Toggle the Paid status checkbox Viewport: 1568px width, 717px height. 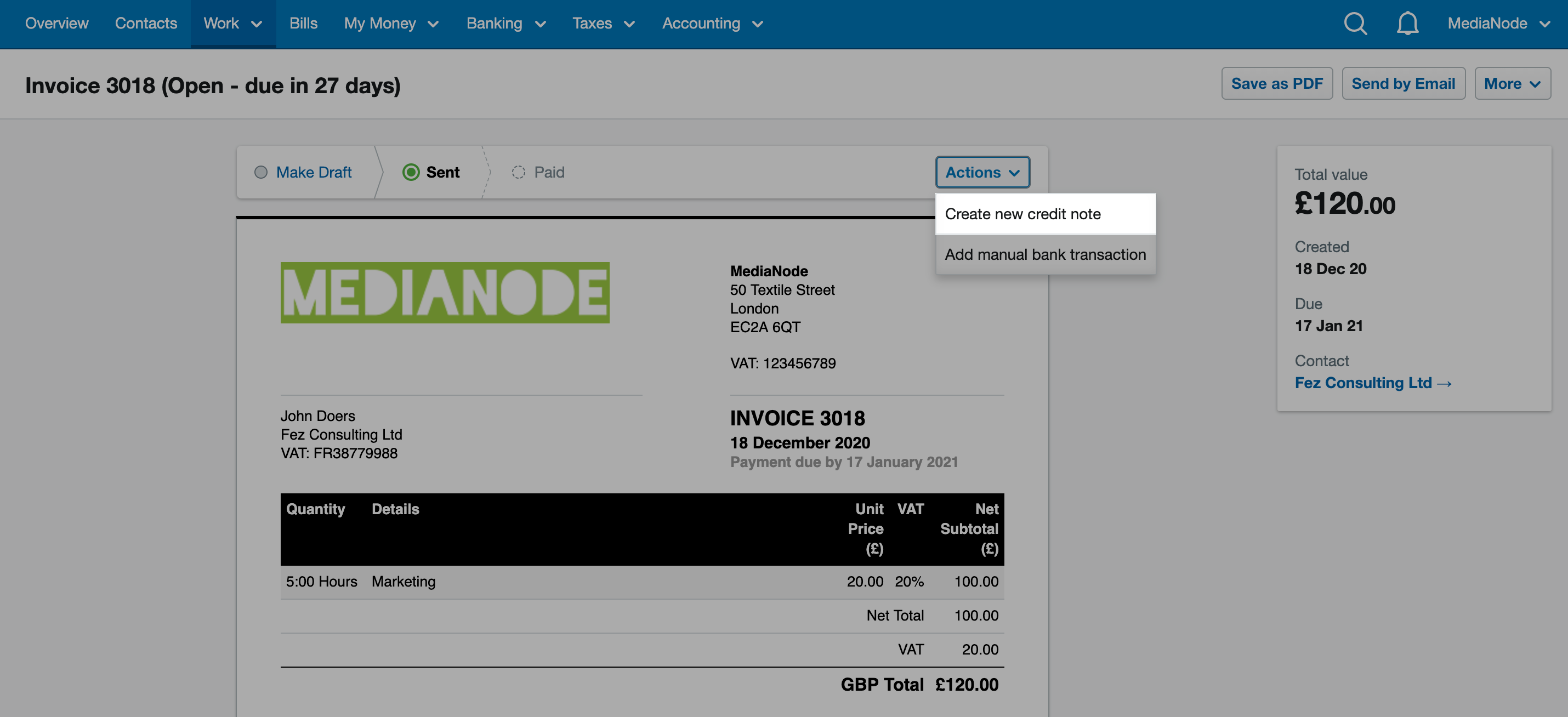[x=519, y=170]
